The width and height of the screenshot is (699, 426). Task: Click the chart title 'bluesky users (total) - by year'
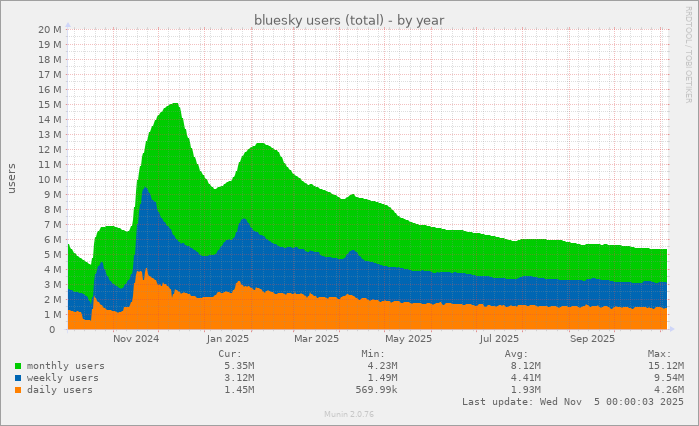click(349, 20)
